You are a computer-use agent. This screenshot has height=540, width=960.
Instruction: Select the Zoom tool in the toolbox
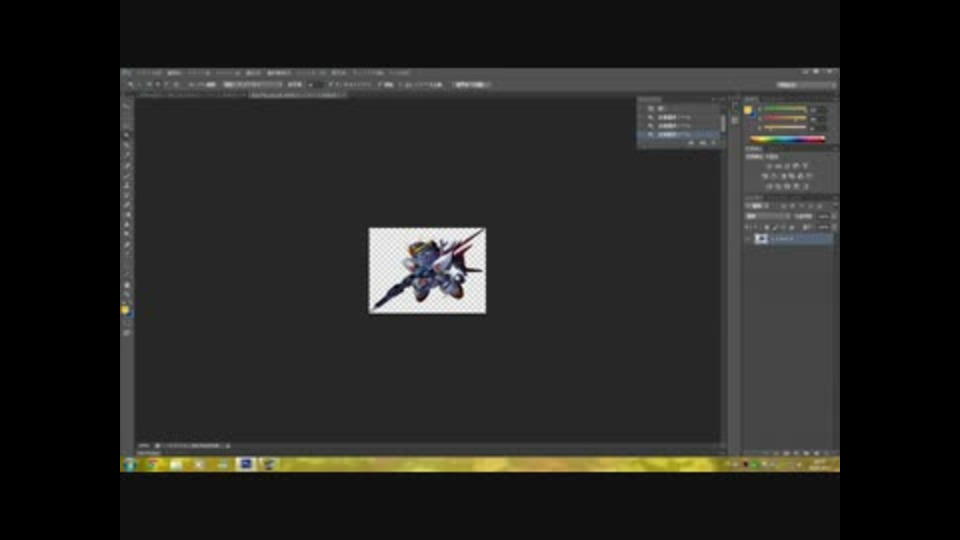pos(127,294)
